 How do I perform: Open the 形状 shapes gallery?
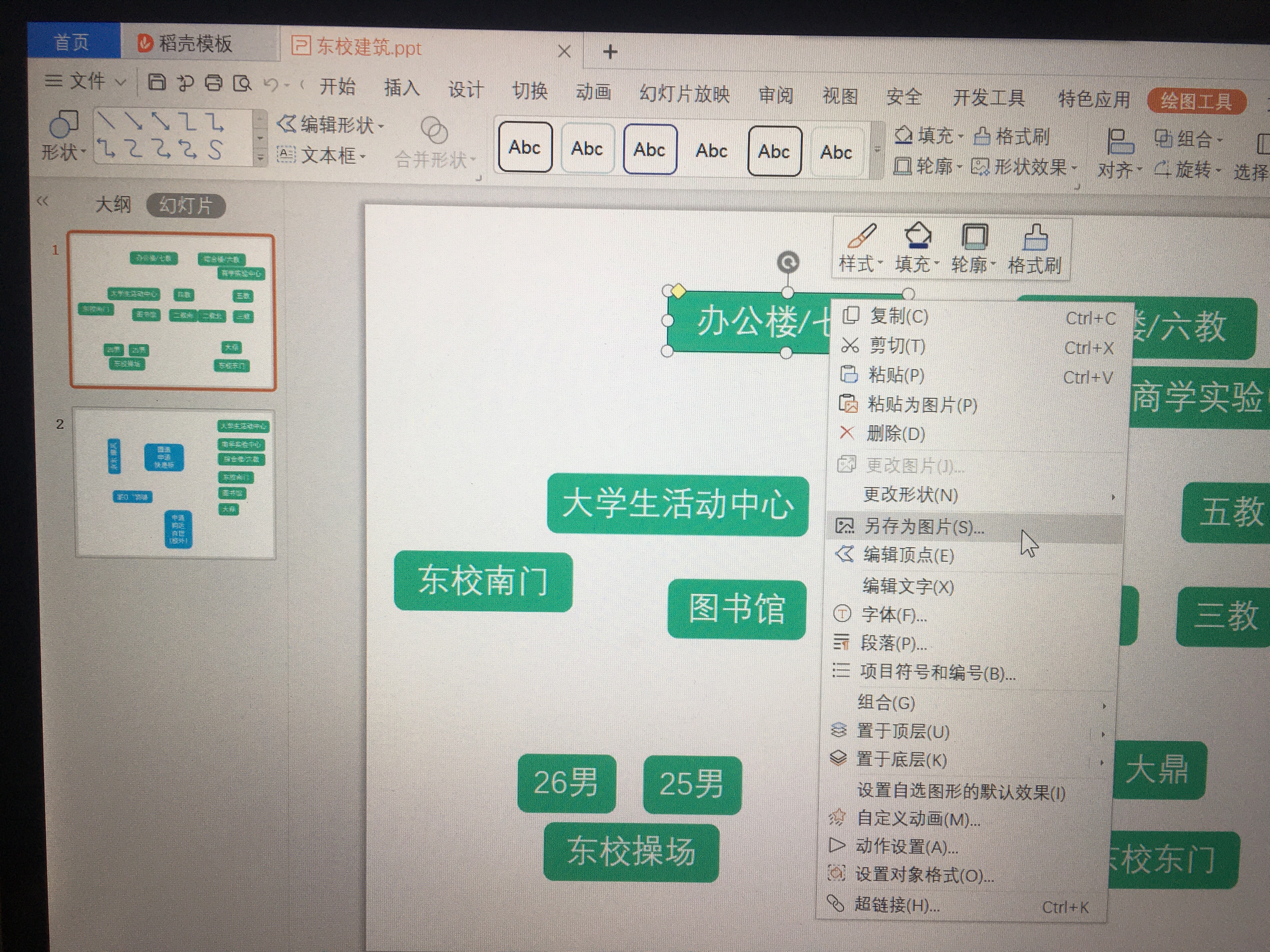pyautogui.click(x=63, y=137)
